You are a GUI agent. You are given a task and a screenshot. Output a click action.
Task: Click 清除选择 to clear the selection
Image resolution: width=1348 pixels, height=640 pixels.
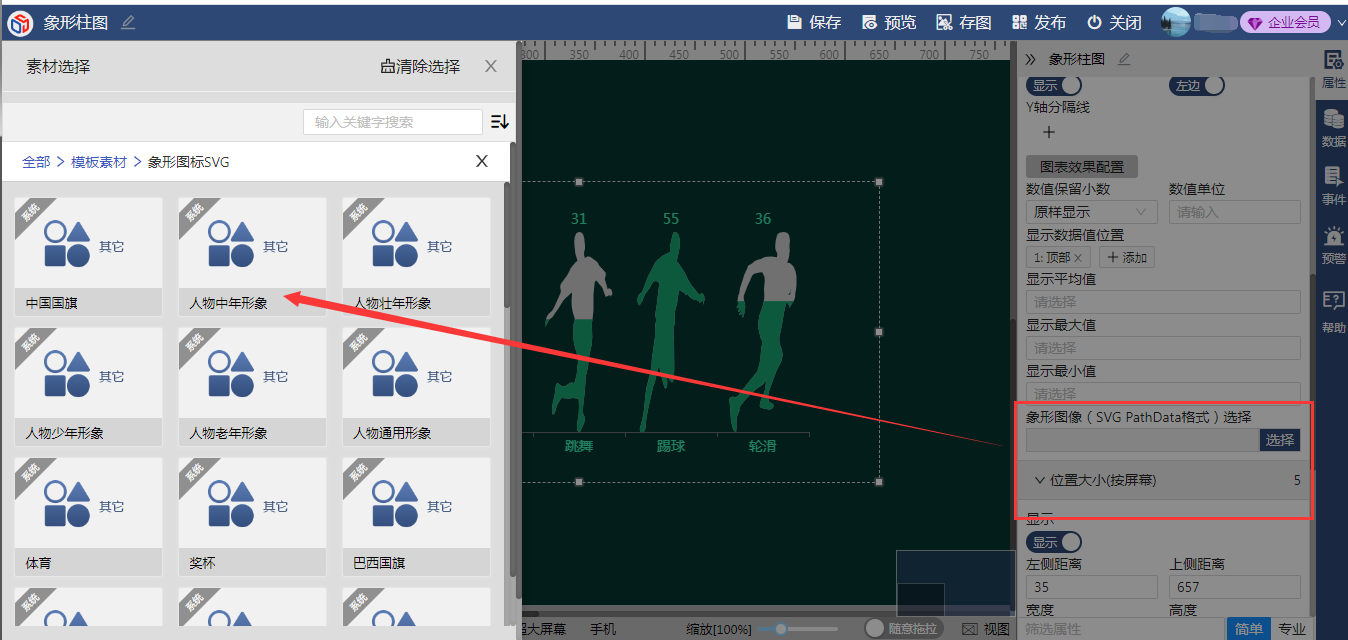[420, 67]
